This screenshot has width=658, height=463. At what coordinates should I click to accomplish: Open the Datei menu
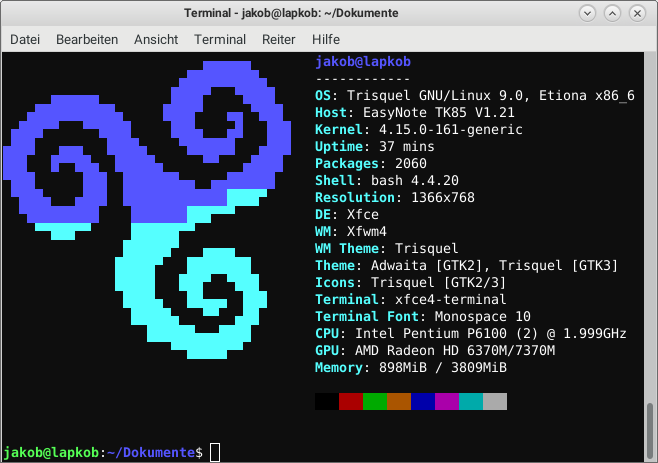(25, 39)
